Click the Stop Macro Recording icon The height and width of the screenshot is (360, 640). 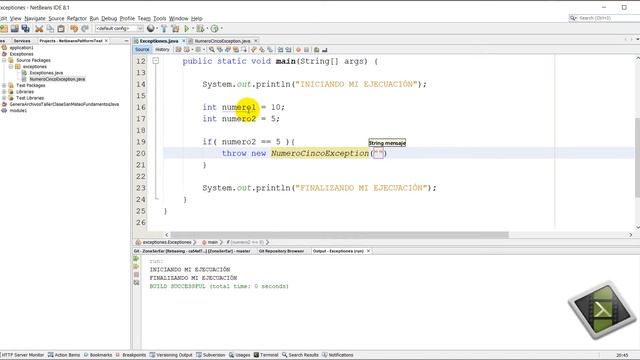(x=307, y=50)
